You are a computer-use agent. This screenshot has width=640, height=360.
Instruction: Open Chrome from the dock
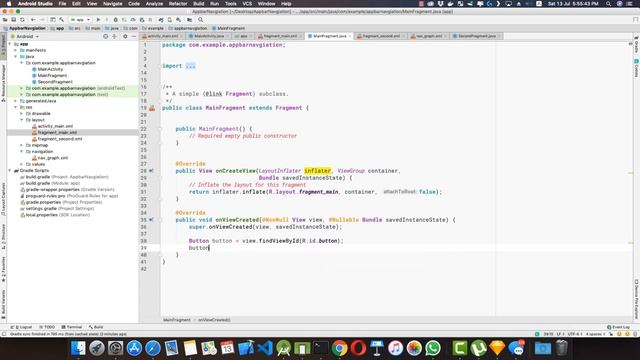click(339, 348)
